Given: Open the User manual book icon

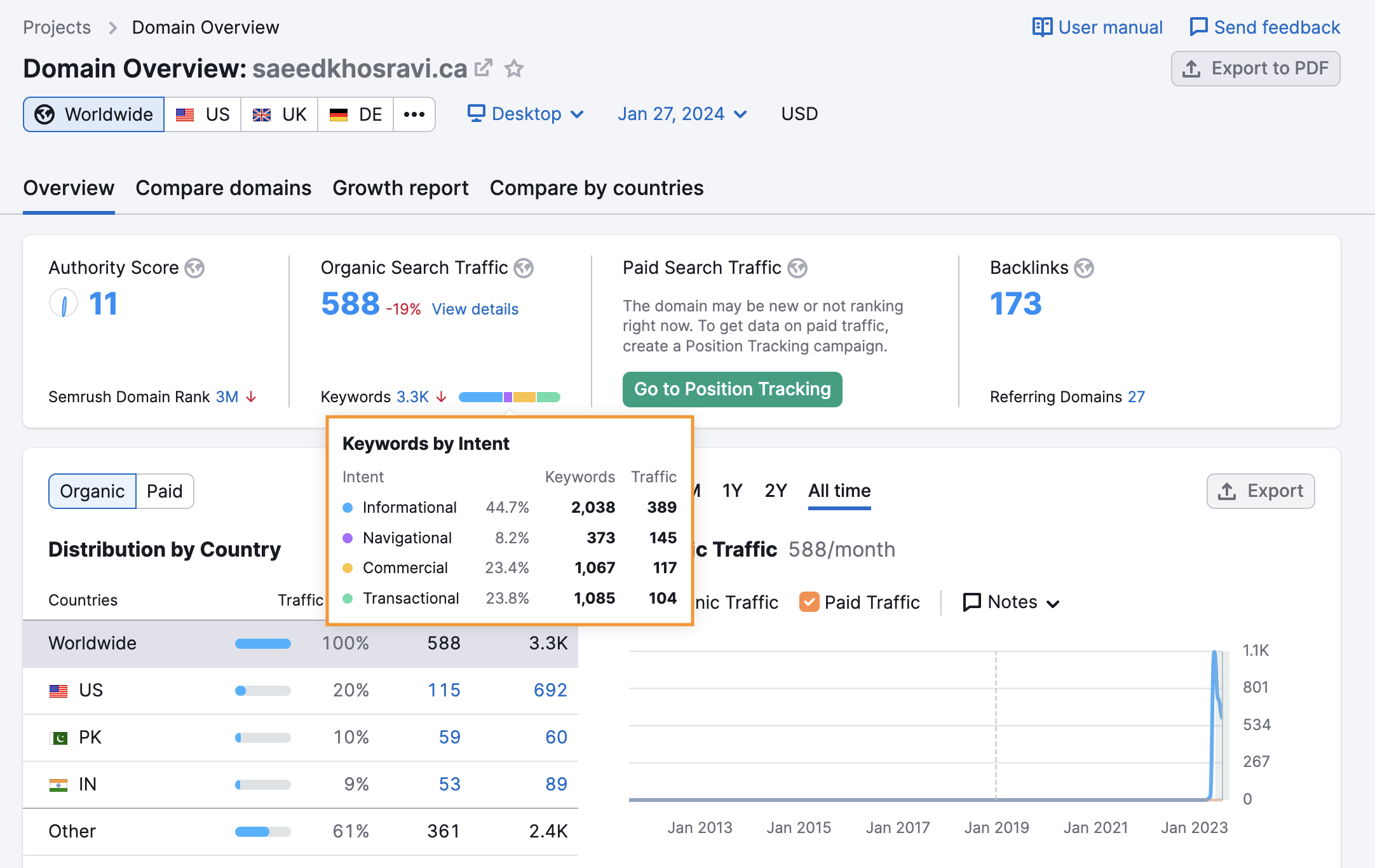Looking at the screenshot, I should click(1042, 27).
